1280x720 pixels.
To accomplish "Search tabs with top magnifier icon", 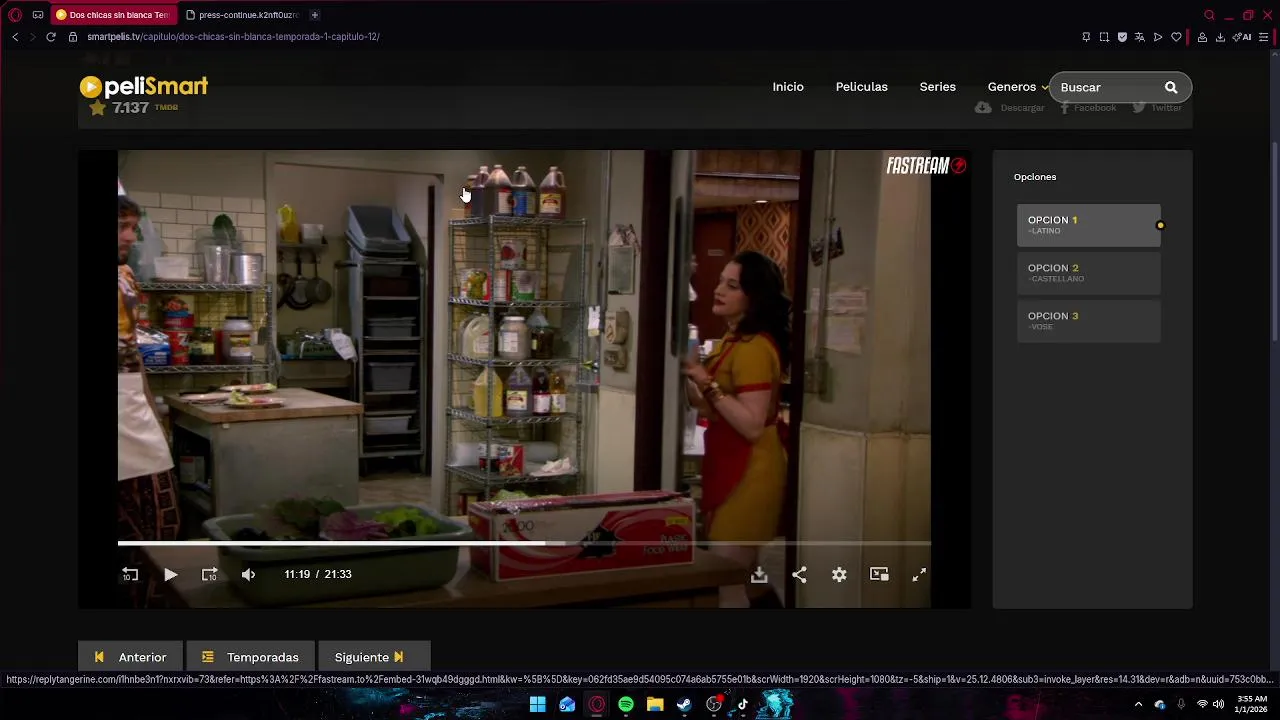I will [1209, 15].
